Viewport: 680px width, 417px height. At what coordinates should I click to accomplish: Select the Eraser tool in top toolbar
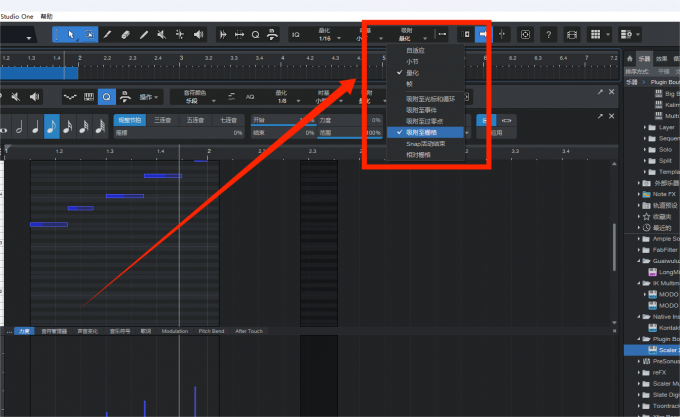pyautogui.click(x=126, y=34)
